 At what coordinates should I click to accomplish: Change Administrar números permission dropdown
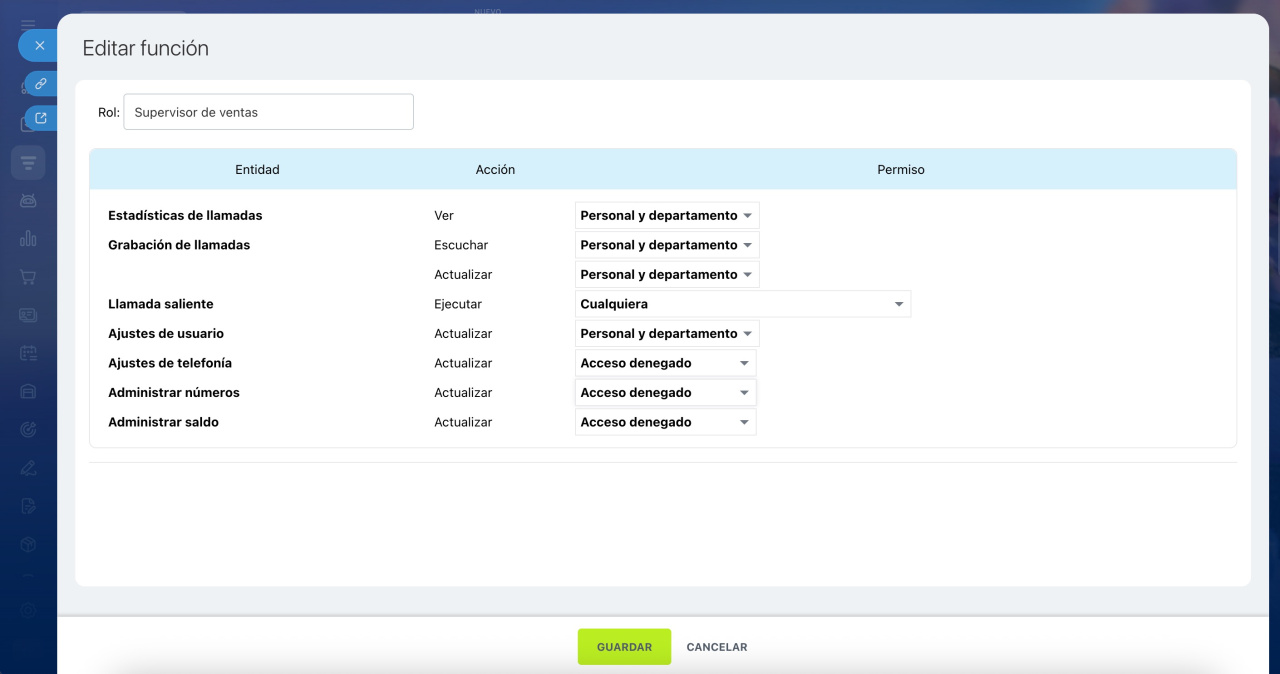point(665,393)
